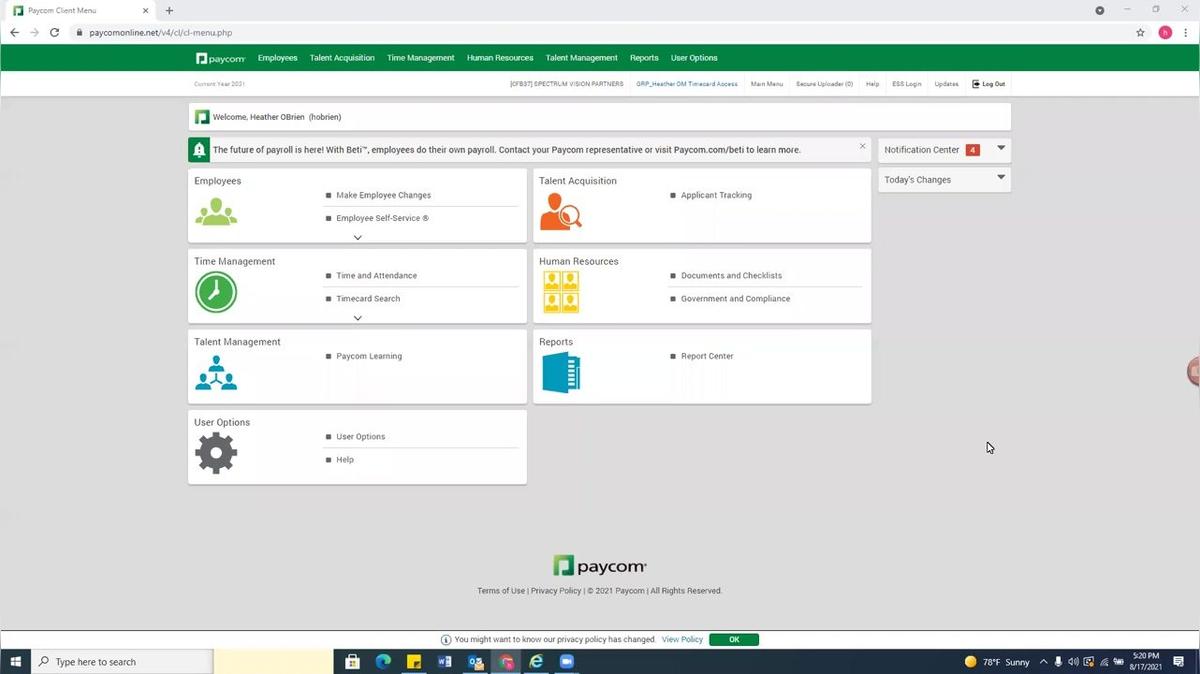Dismiss the Beti payroll banner

(x=861, y=146)
